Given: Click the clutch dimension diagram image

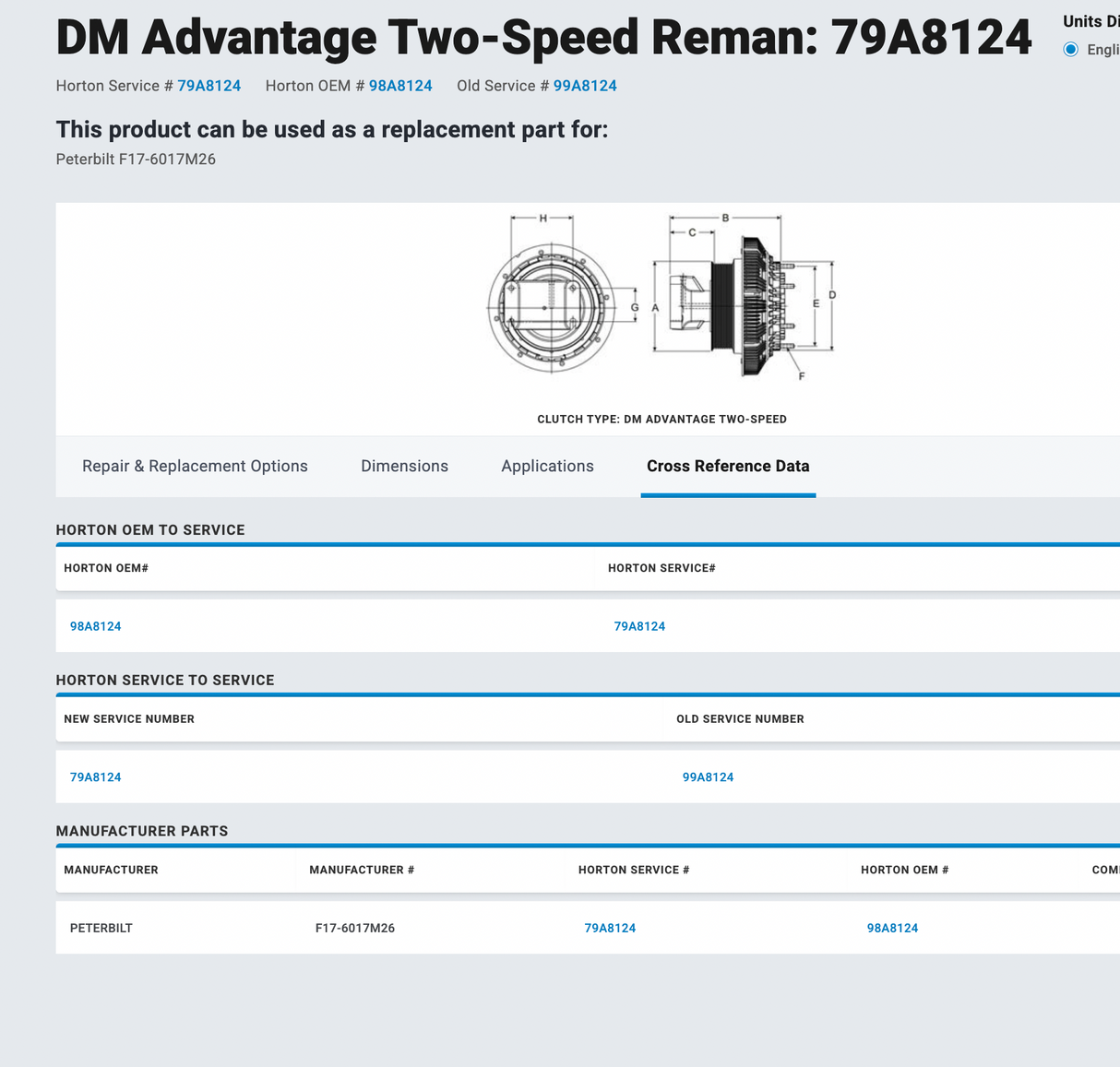Looking at the screenshot, I should click(661, 295).
